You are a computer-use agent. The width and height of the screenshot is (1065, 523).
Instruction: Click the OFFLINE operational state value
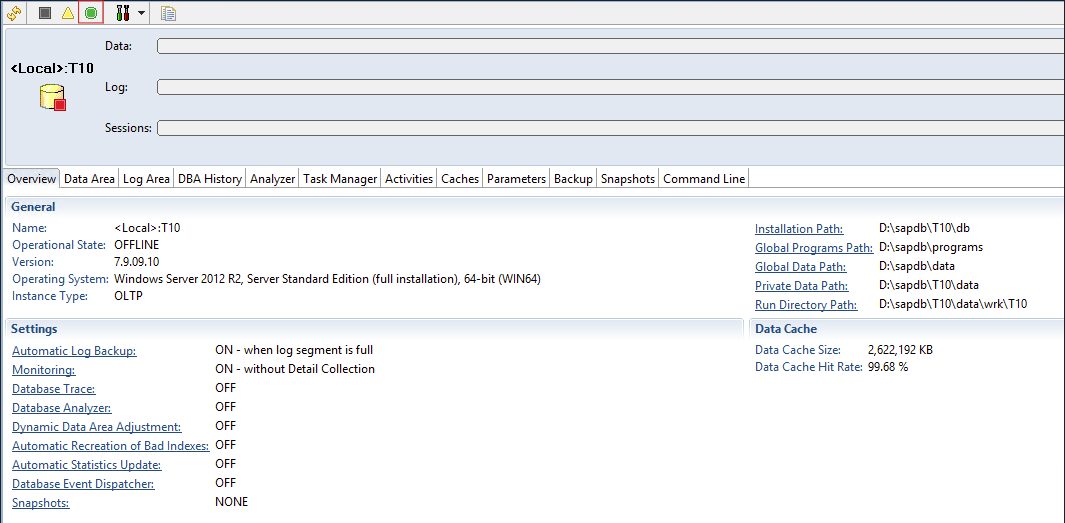coord(137,245)
